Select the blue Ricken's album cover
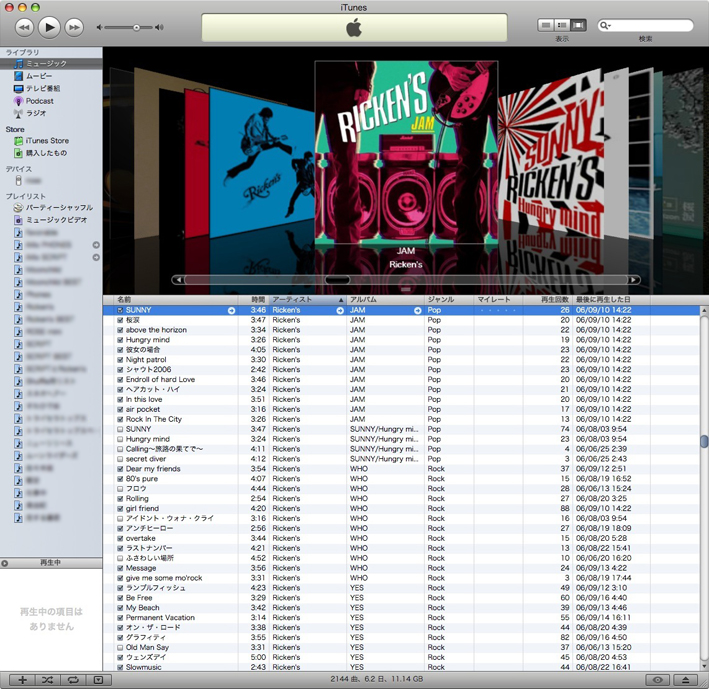This screenshot has height=689, width=709. pyautogui.click(x=261, y=164)
